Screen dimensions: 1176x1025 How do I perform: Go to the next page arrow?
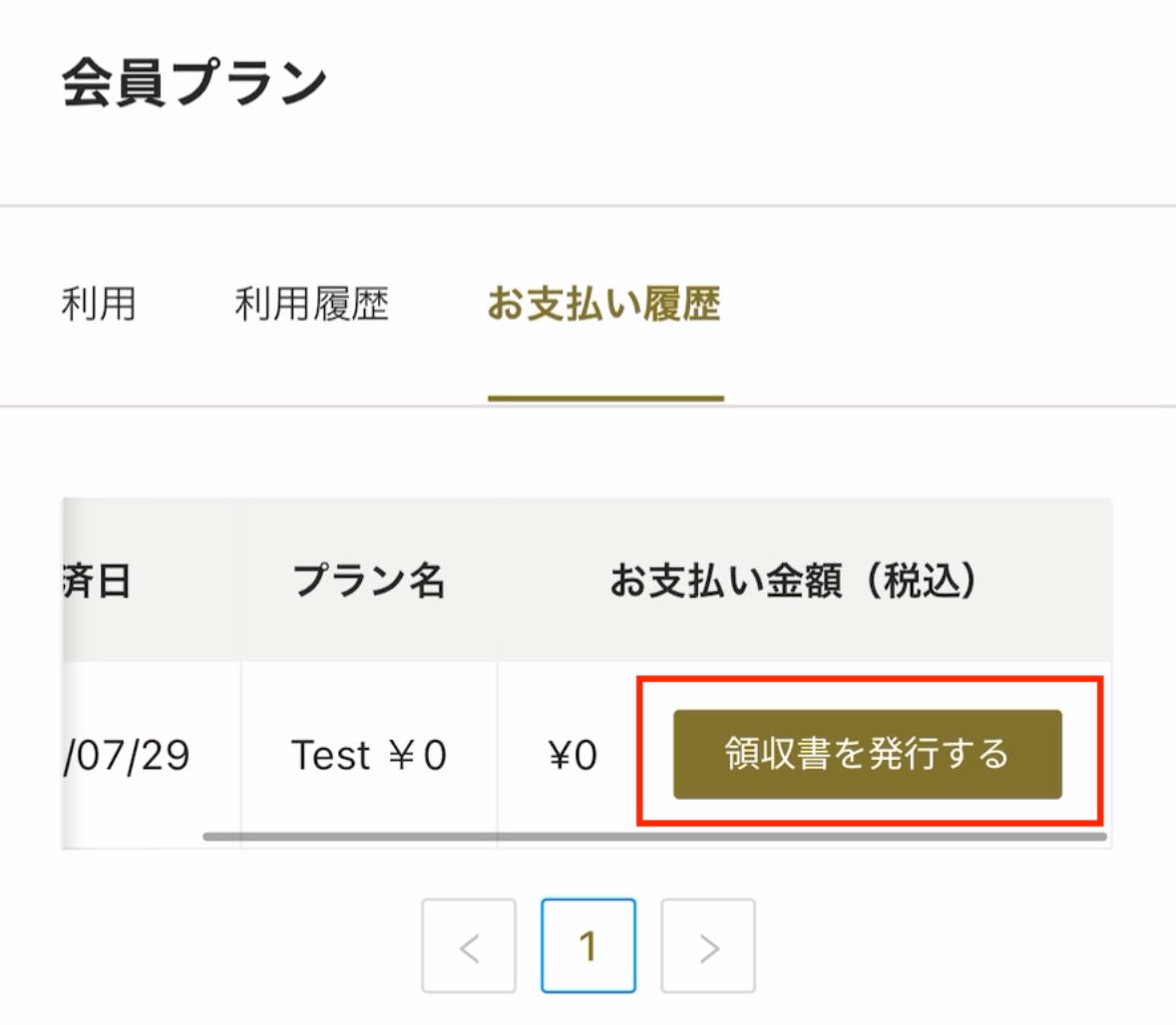point(708,946)
